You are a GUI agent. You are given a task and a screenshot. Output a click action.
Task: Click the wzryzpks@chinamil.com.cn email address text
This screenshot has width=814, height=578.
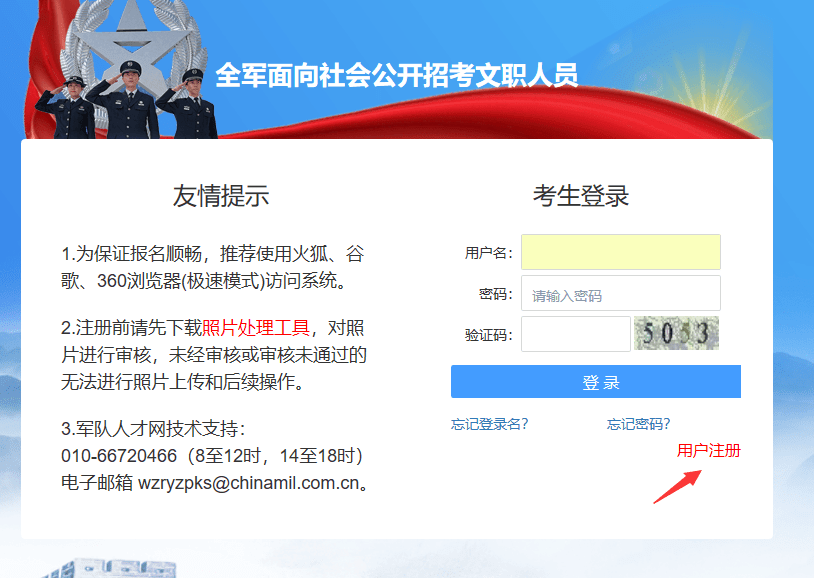point(249,483)
